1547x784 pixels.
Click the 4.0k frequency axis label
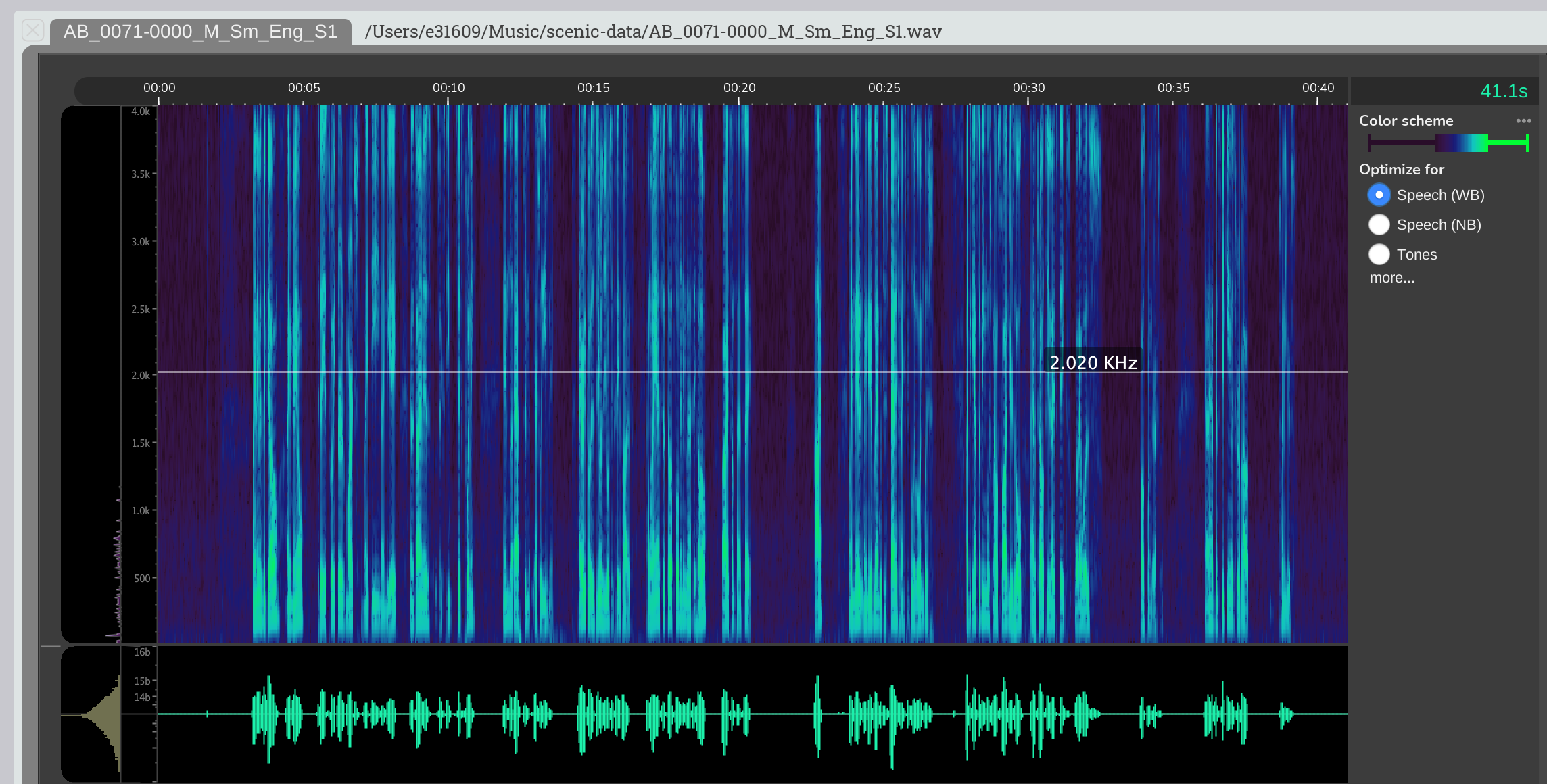coord(140,112)
